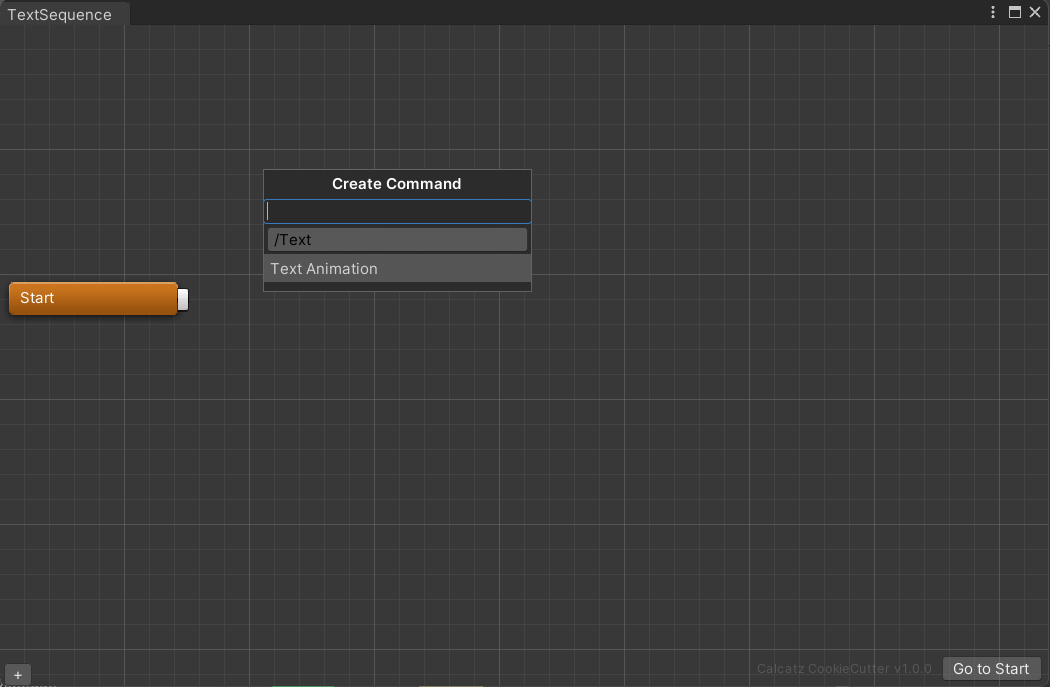Click the "+" add button in the bottom-left corner
The image size is (1050, 687).
pos(18,674)
